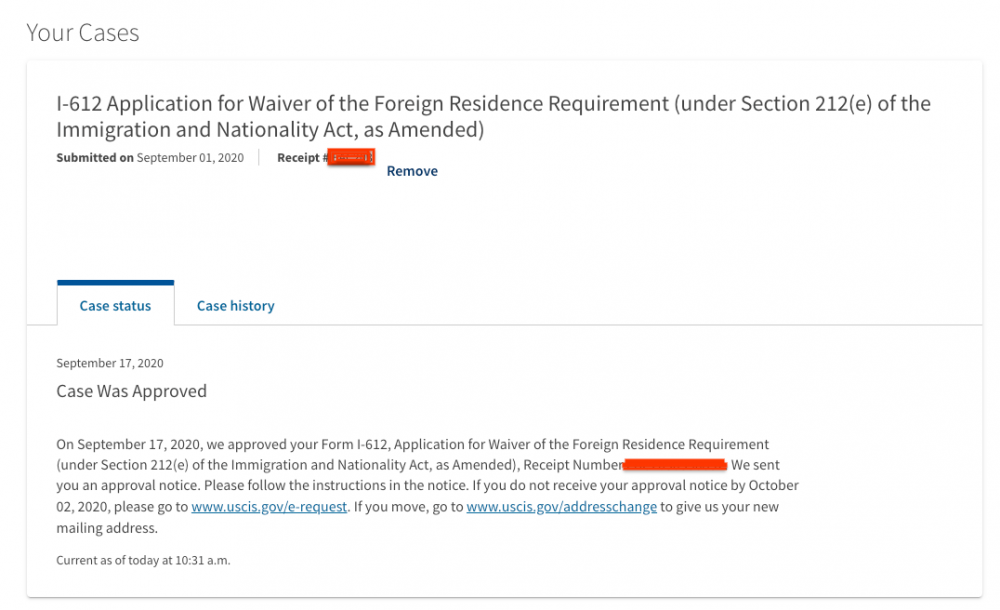1000x610 pixels.
Task: Click the Your Cases page heading
Action: [x=82, y=33]
